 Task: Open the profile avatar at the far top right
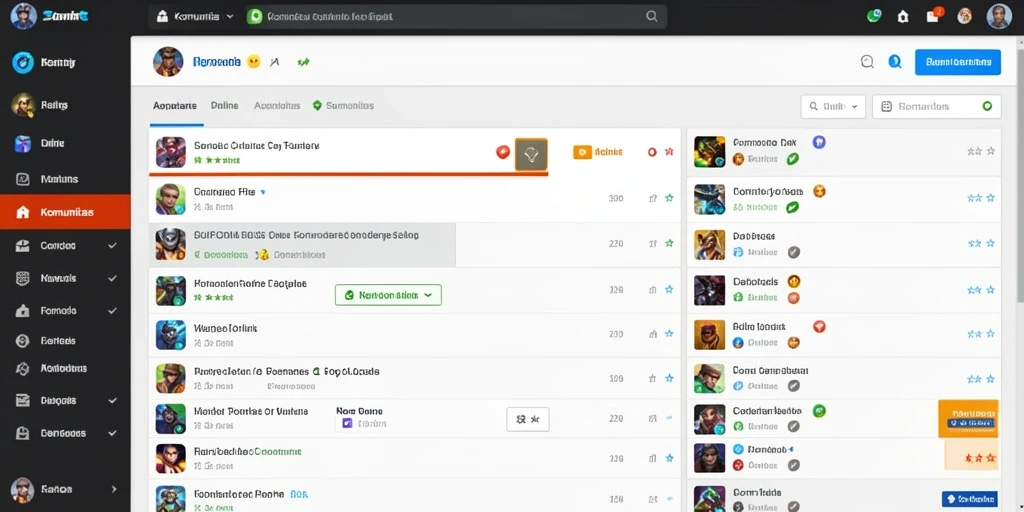(x=999, y=16)
